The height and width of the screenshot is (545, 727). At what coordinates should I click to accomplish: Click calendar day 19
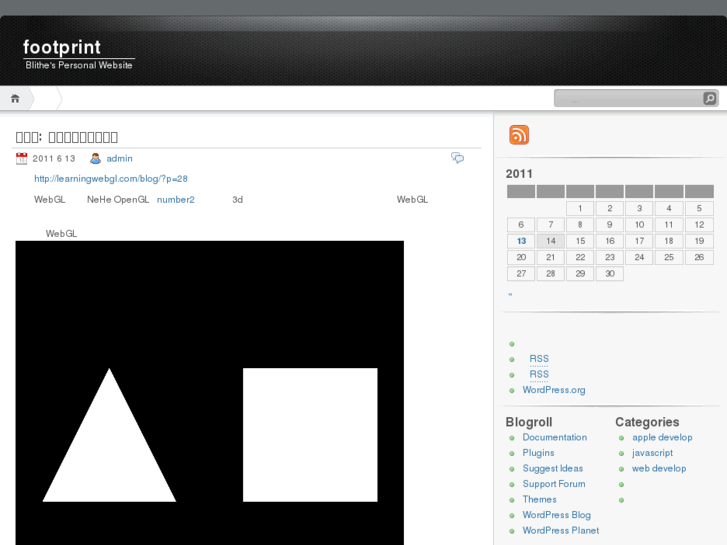(699, 241)
